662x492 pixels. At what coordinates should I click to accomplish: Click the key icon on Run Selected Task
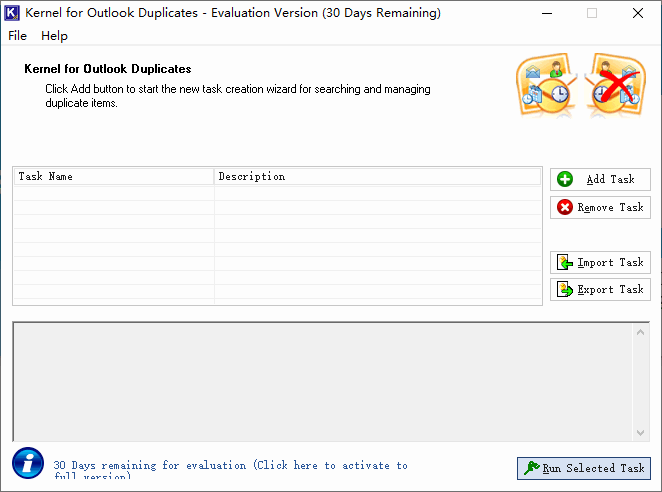530,467
